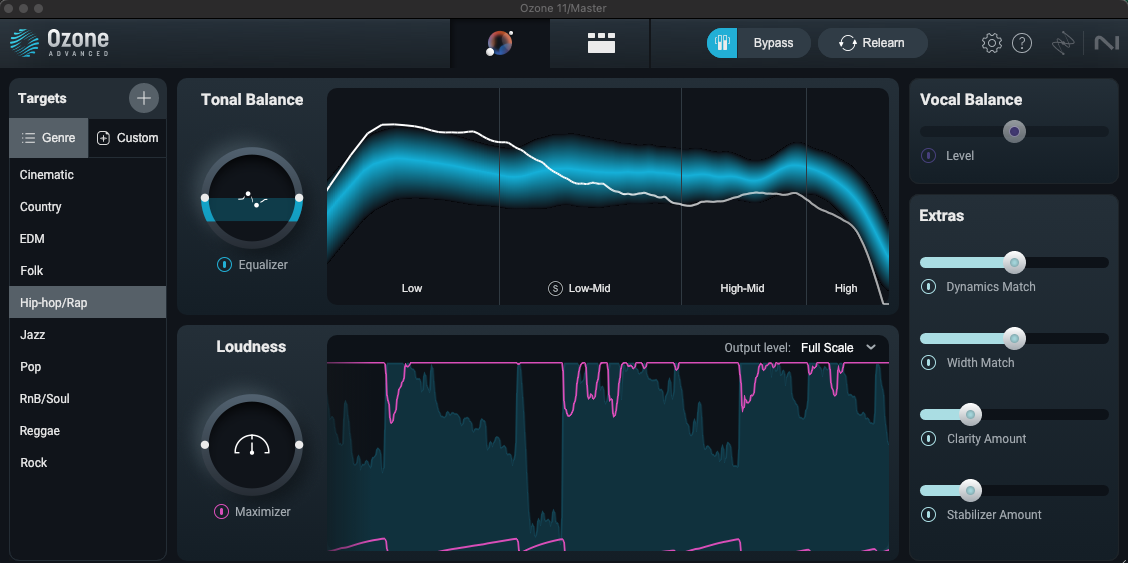Switch to the module chain view icon
This screenshot has height=563, width=1128.
point(601,43)
